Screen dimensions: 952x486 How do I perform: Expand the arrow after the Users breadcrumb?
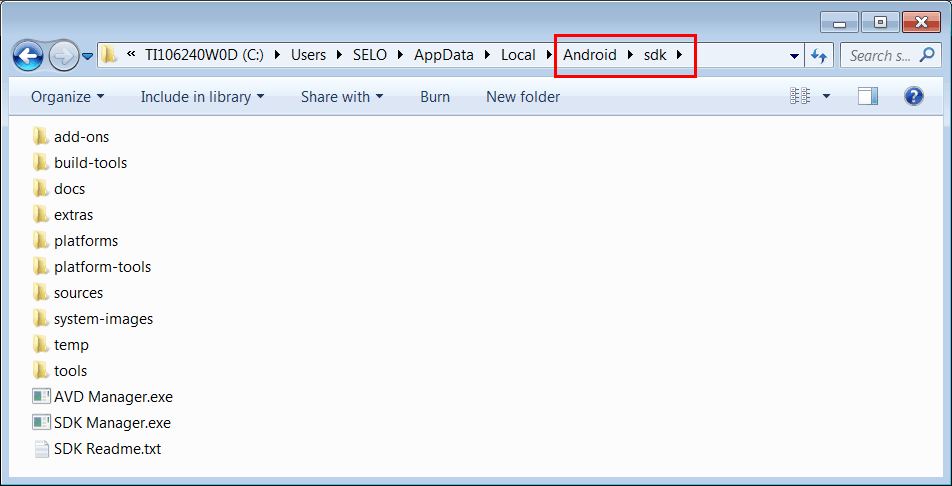[339, 55]
